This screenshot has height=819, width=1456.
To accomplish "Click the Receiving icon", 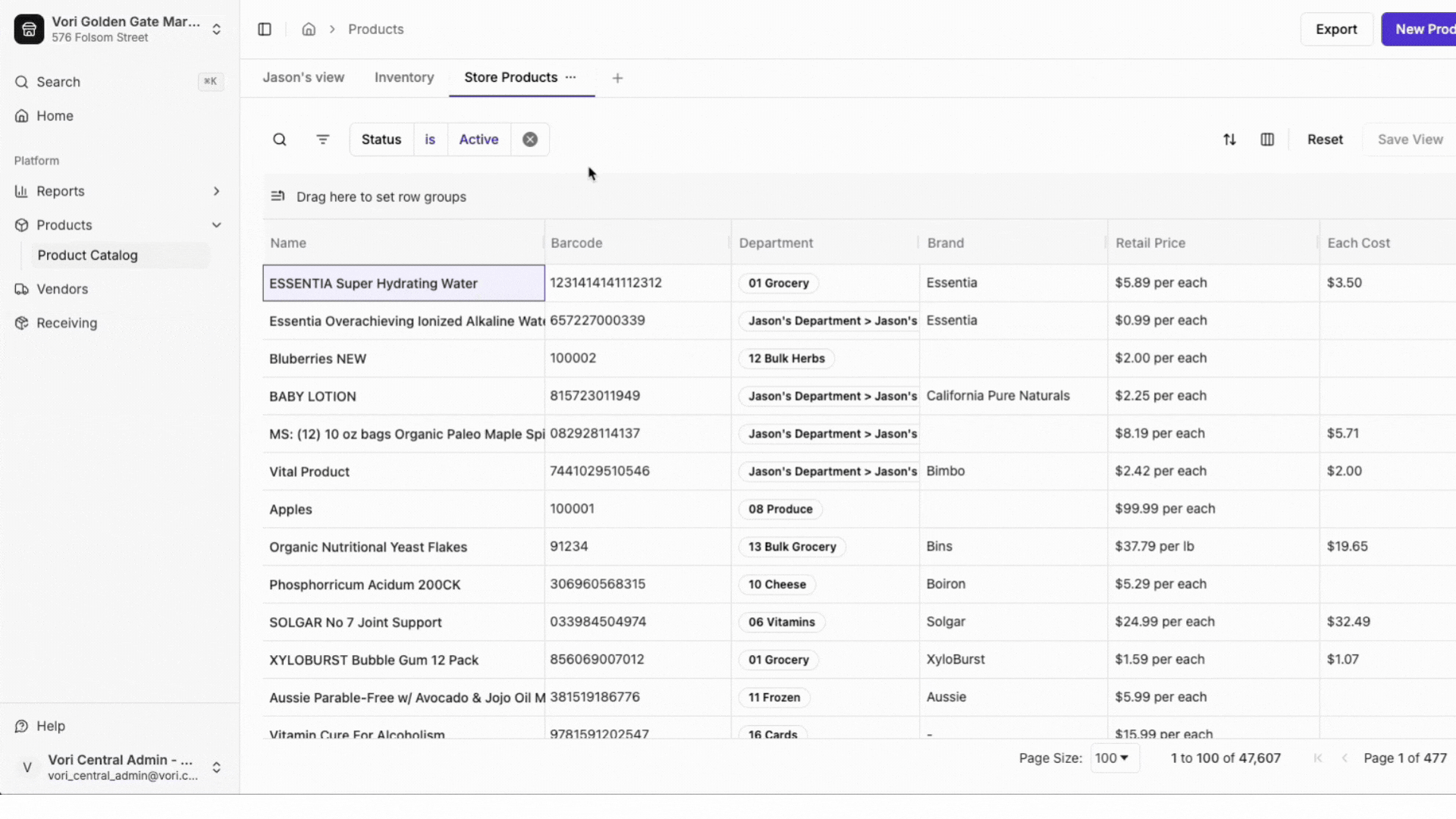I will click(x=21, y=323).
